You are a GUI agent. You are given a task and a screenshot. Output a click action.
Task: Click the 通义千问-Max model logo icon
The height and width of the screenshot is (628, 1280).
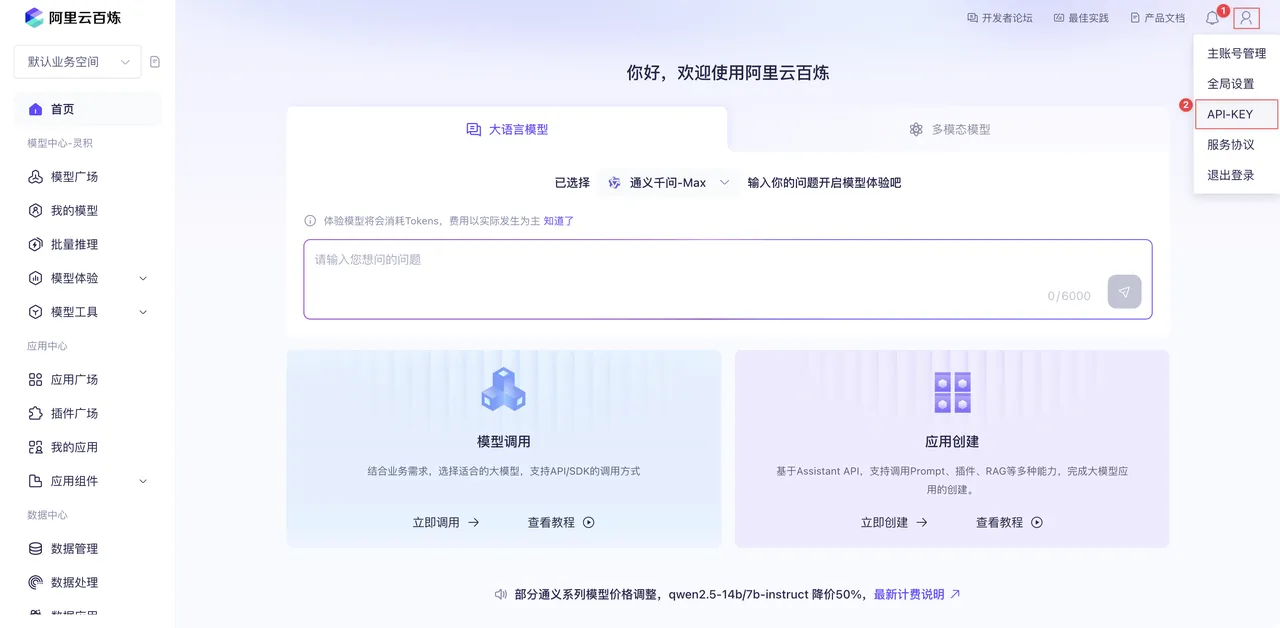[x=614, y=183]
